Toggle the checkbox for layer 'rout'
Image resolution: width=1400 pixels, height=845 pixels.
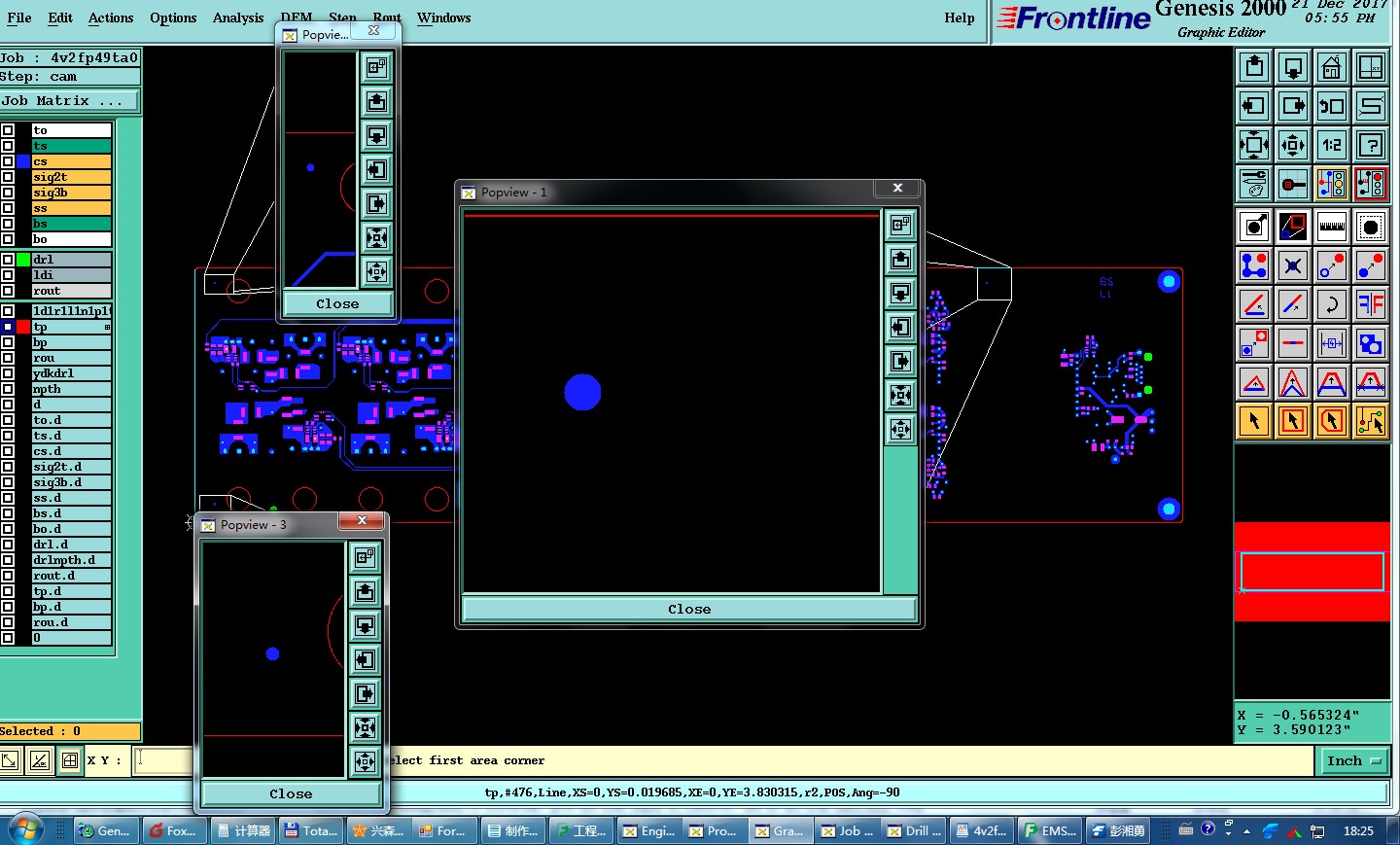8,291
